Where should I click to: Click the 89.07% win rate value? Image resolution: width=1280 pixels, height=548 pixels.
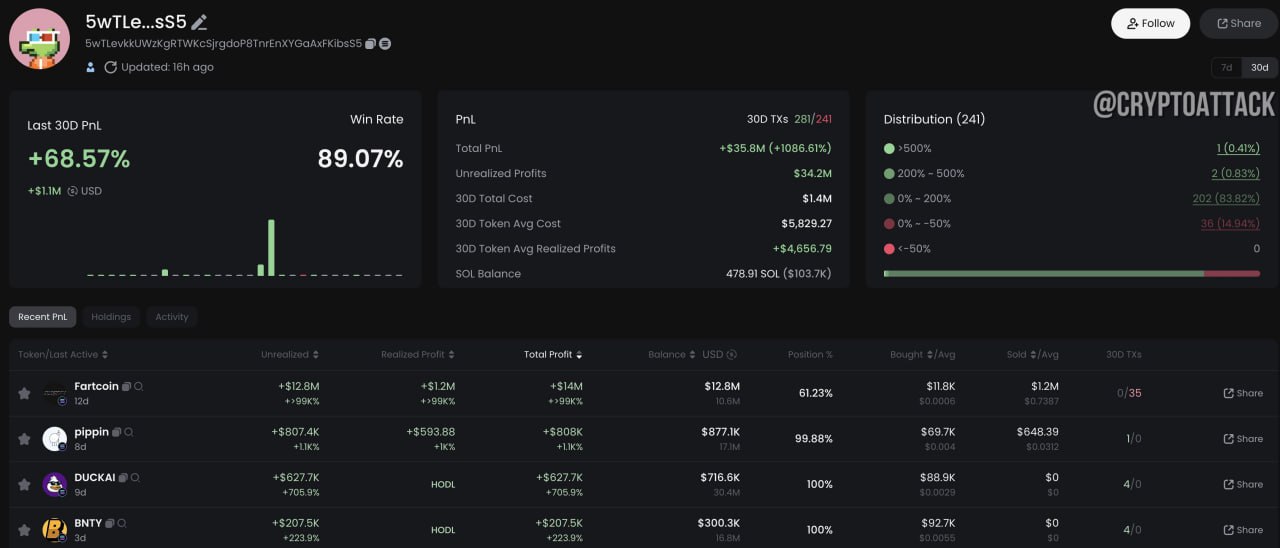coord(360,159)
